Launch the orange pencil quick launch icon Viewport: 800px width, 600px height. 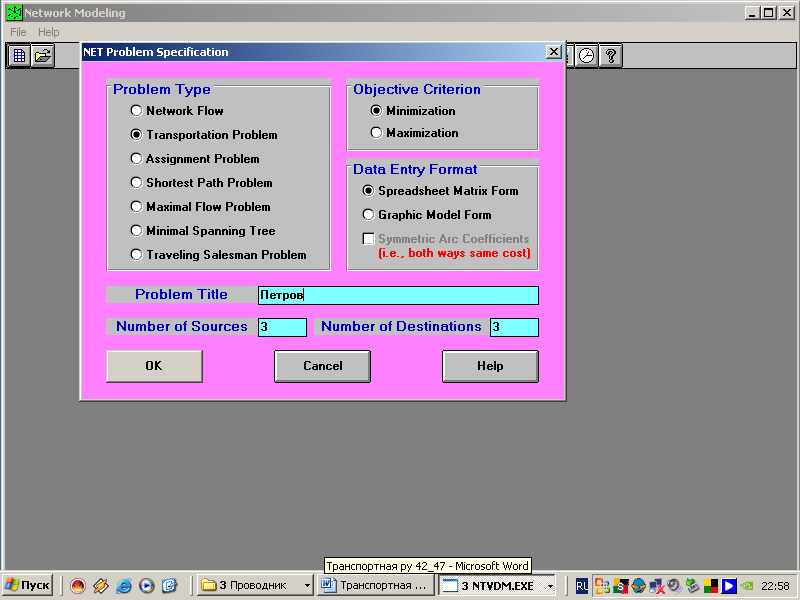101,586
